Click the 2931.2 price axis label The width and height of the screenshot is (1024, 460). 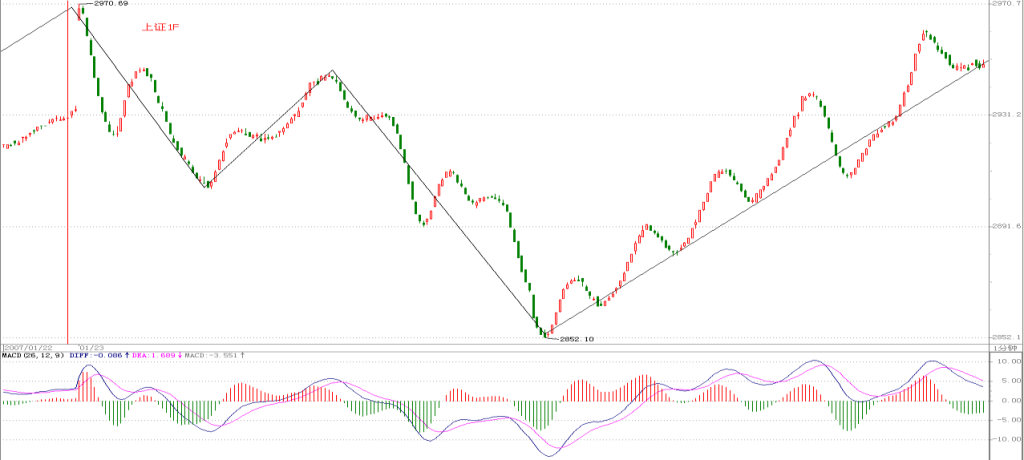tap(1006, 115)
